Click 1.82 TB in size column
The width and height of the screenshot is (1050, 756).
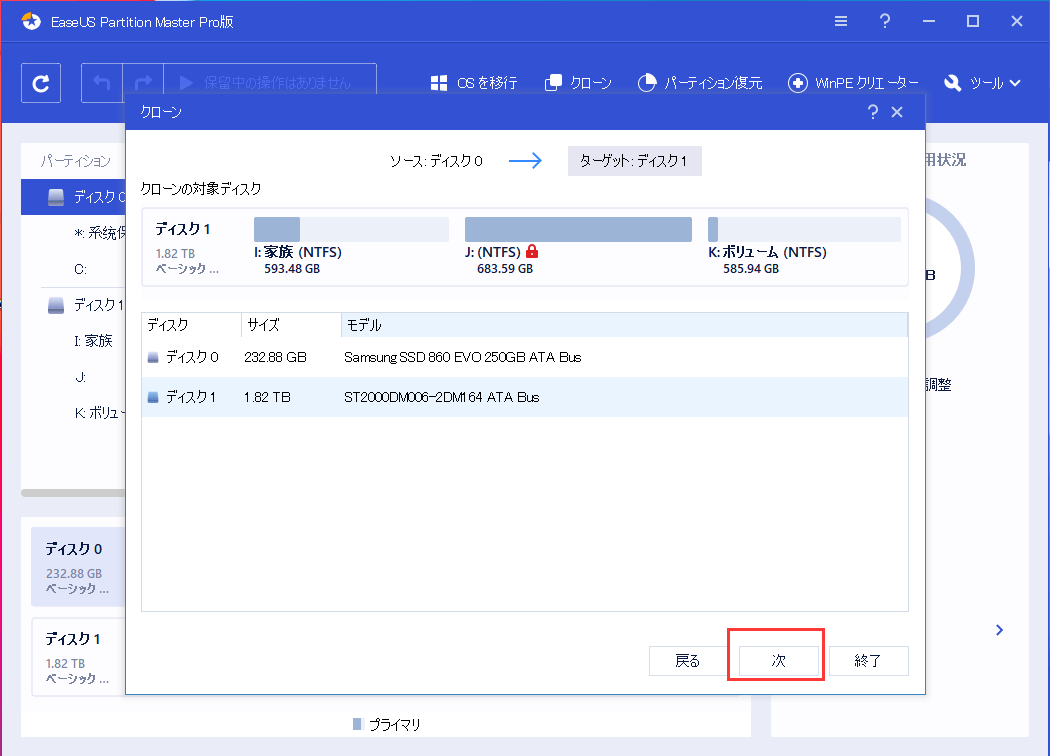(267, 397)
